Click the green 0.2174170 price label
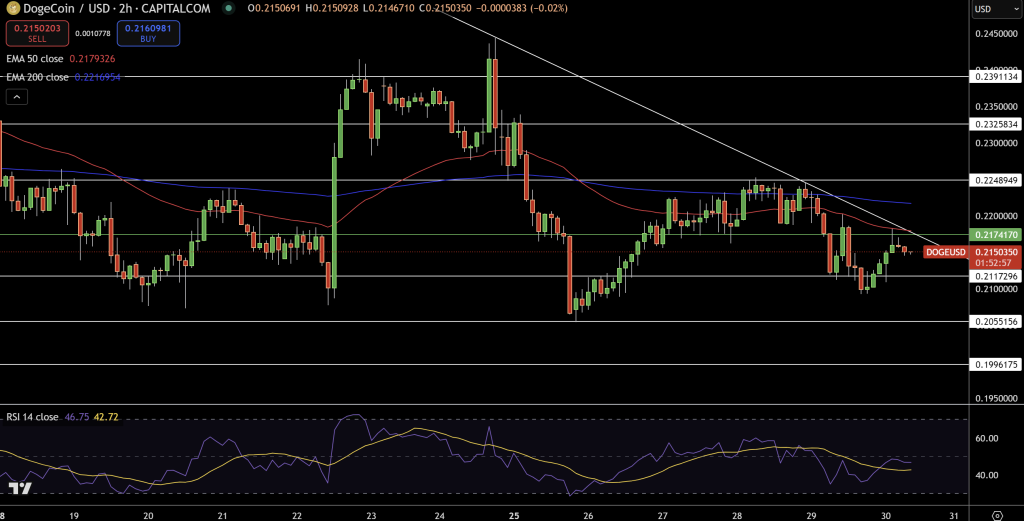Screen dimensions: 1024x521 [997, 234]
